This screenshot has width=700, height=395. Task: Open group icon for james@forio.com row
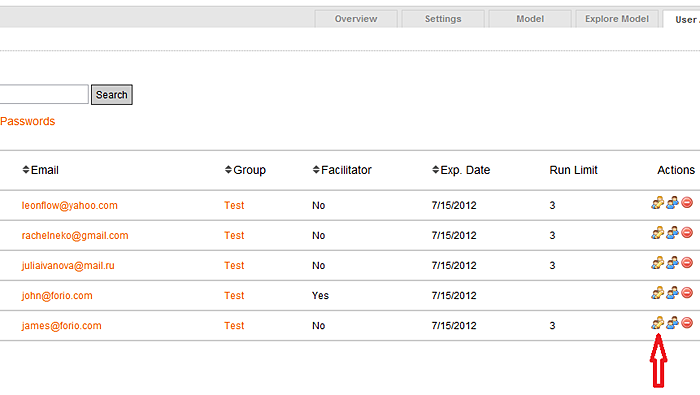672,323
